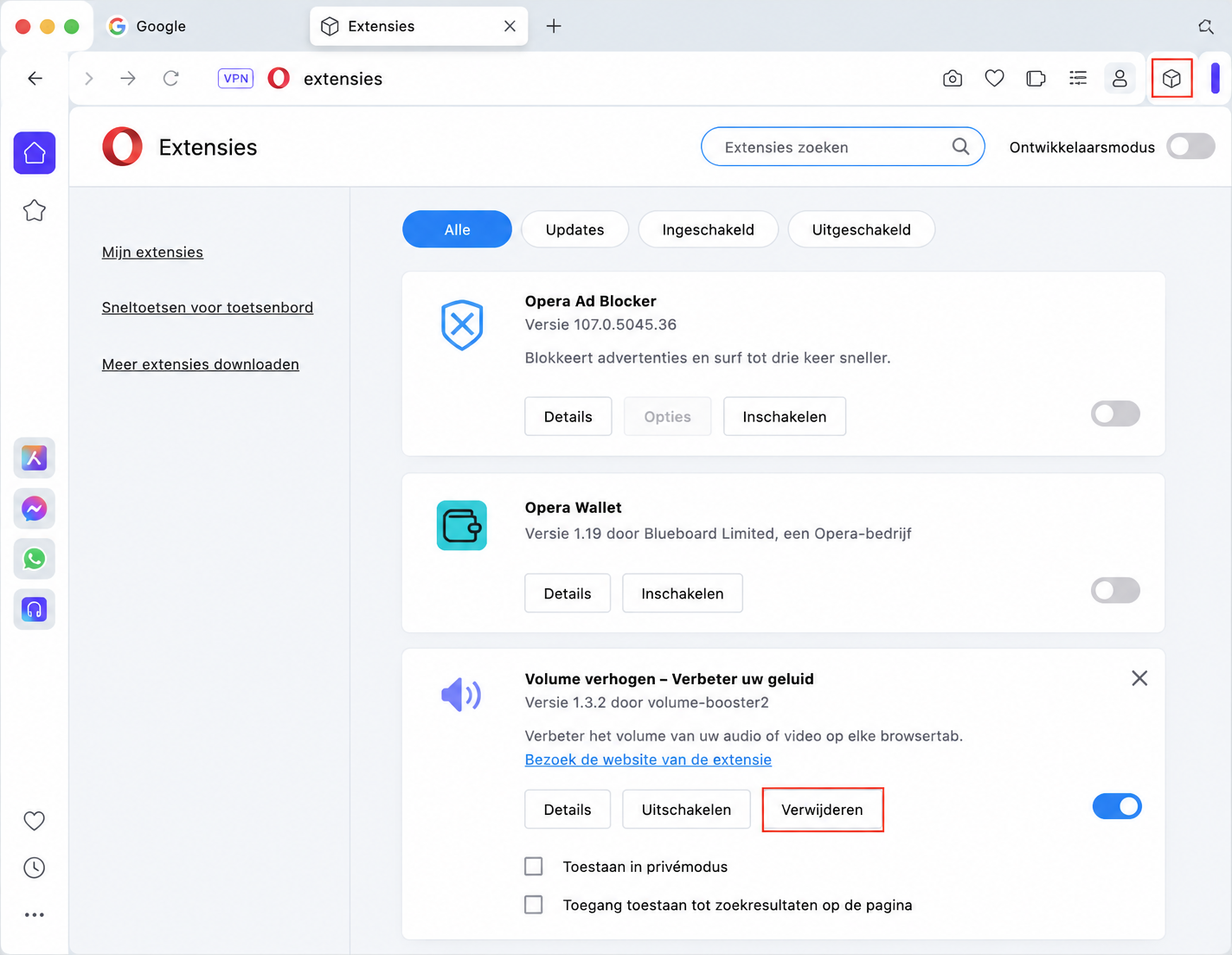Select the Updates filter tab
Screen dimensions: 1232x955
pyautogui.click(x=574, y=229)
